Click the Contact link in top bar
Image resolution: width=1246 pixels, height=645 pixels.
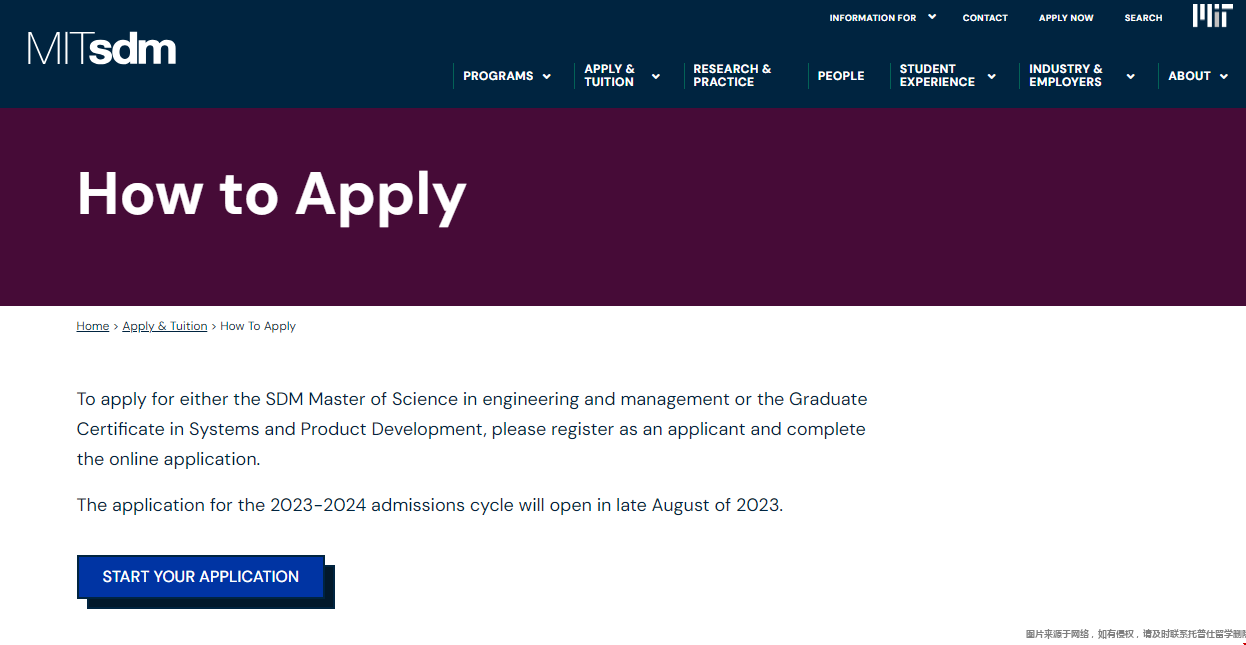click(x=985, y=18)
